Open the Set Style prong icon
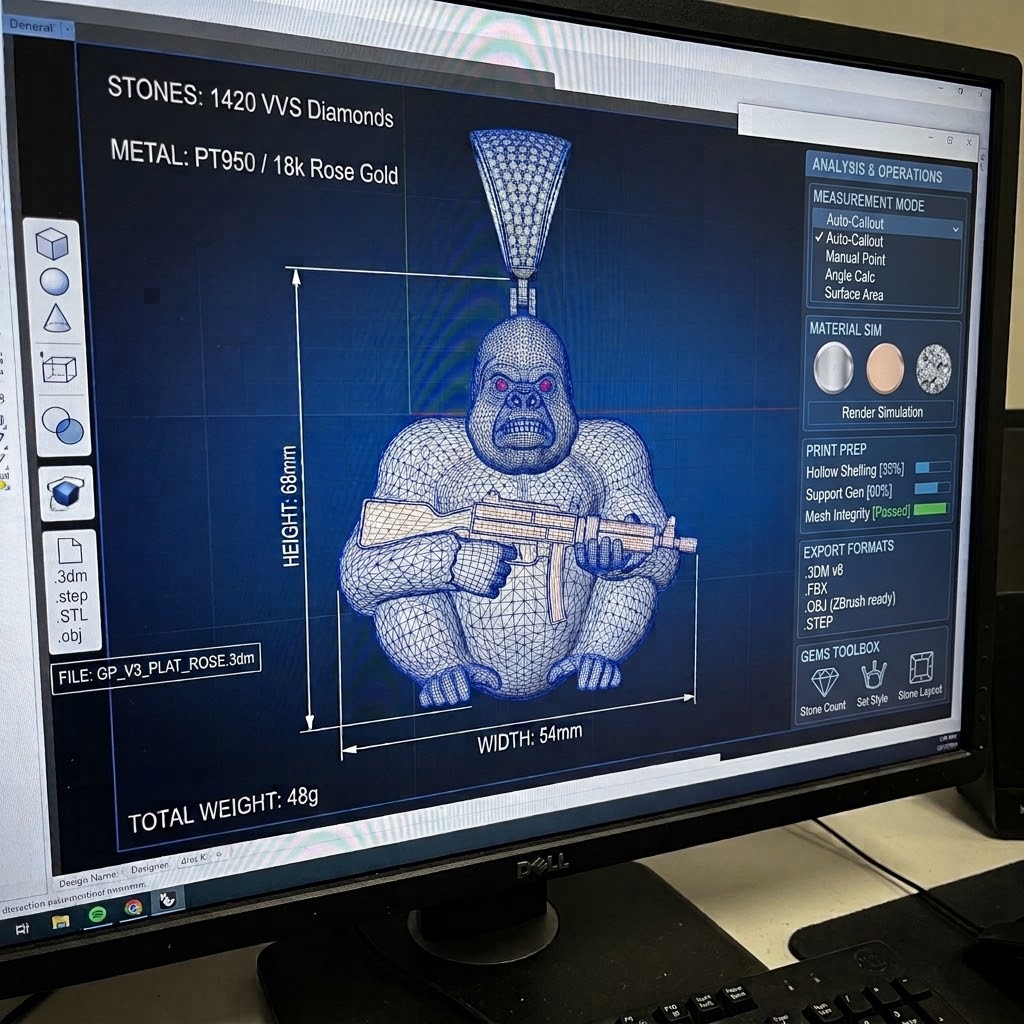 tap(873, 676)
